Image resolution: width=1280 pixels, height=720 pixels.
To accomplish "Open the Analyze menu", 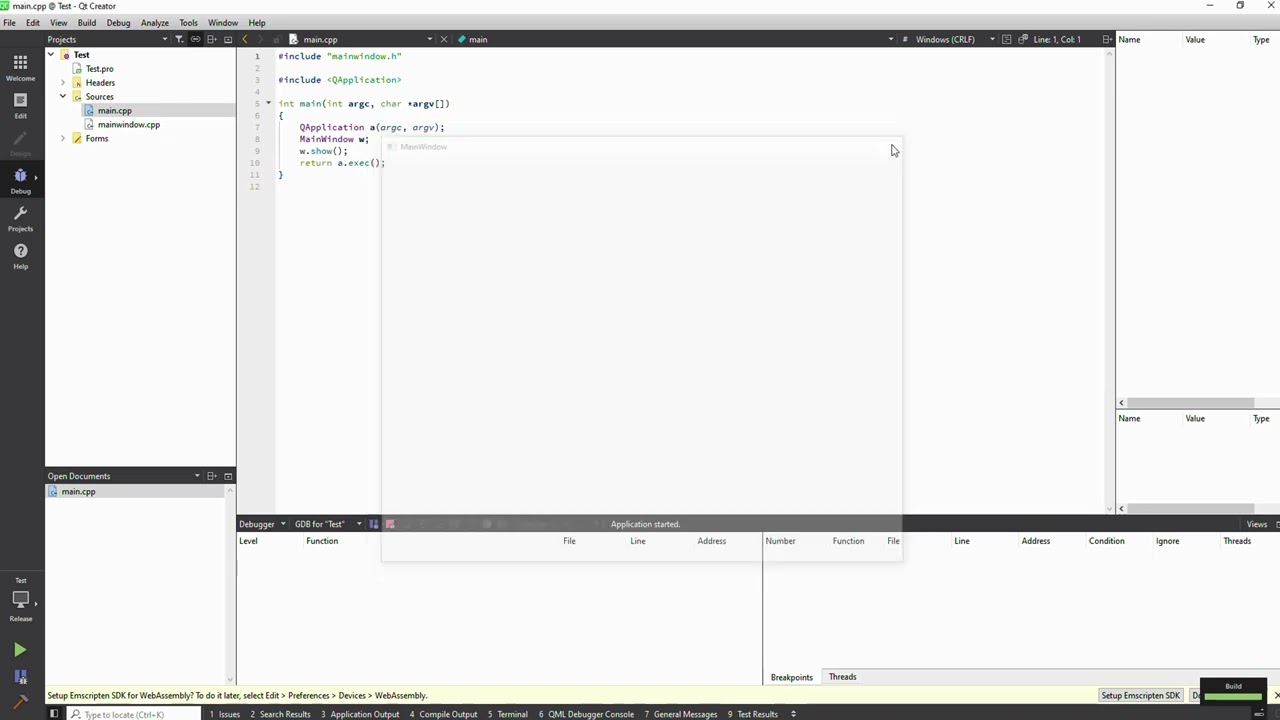I will click(155, 22).
